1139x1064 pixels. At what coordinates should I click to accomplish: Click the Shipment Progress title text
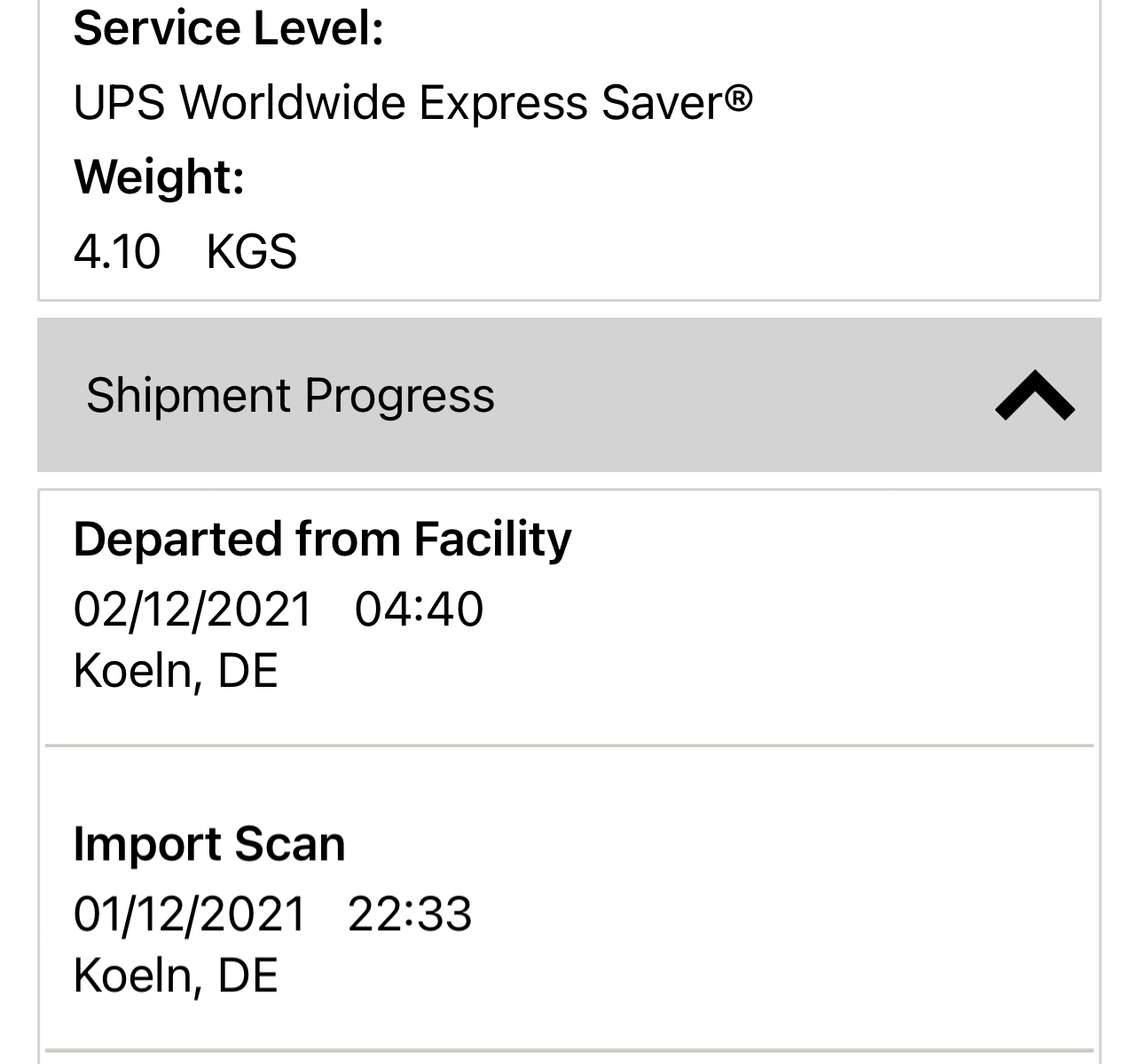pyautogui.click(x=290, y=396)
